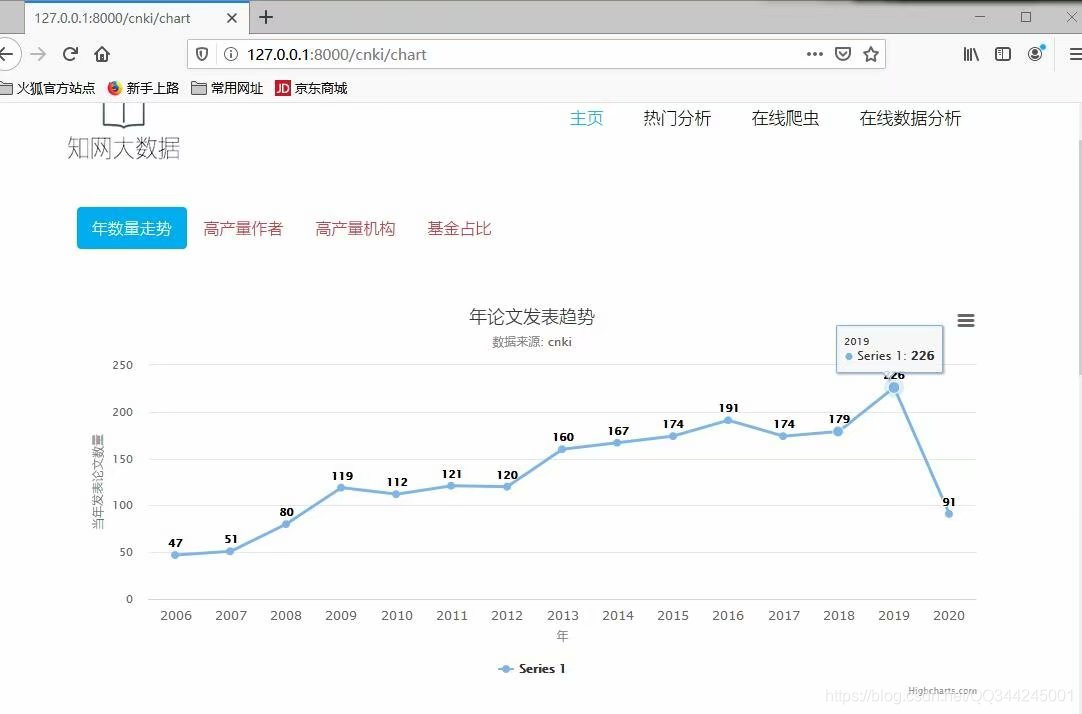Show site information via the info icon
The height and width of the screenshot is (714, 1082).
(x=231, y=54)
